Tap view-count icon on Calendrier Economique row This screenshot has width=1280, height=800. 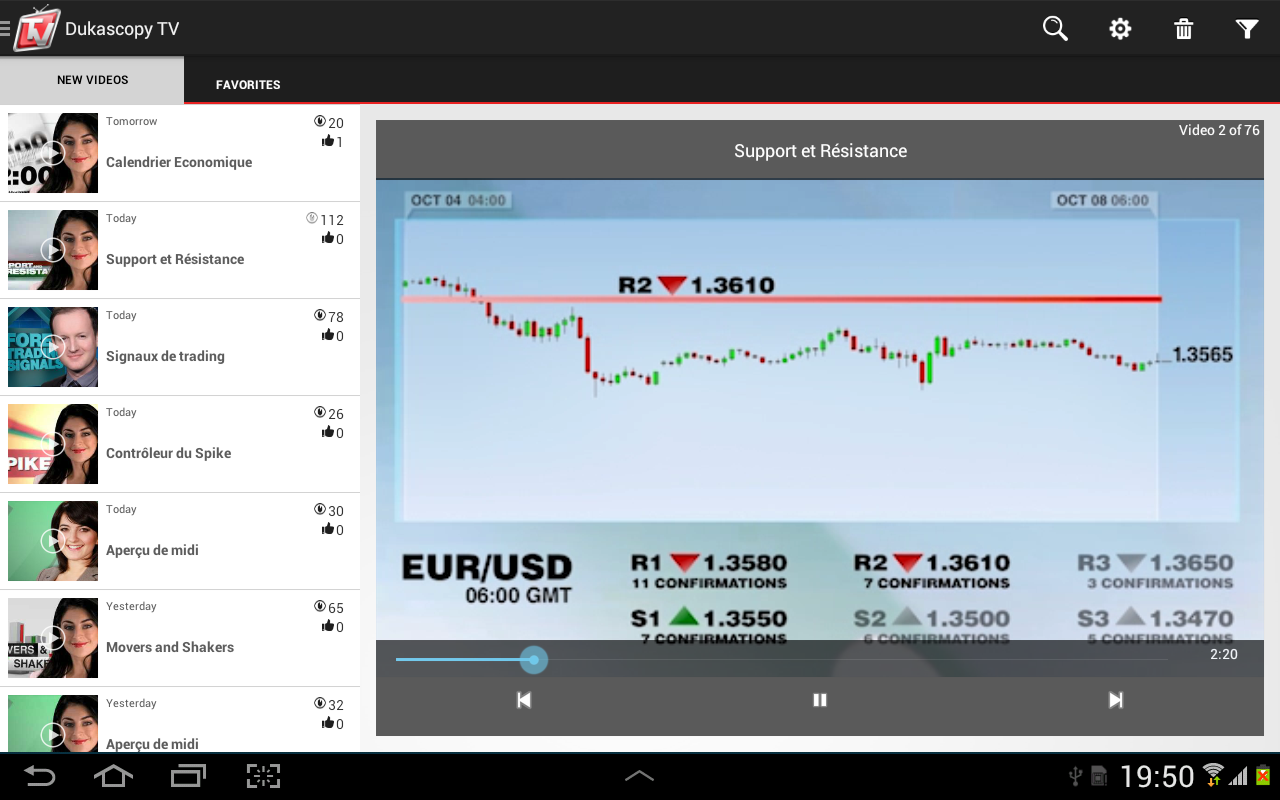click(320, 122)
